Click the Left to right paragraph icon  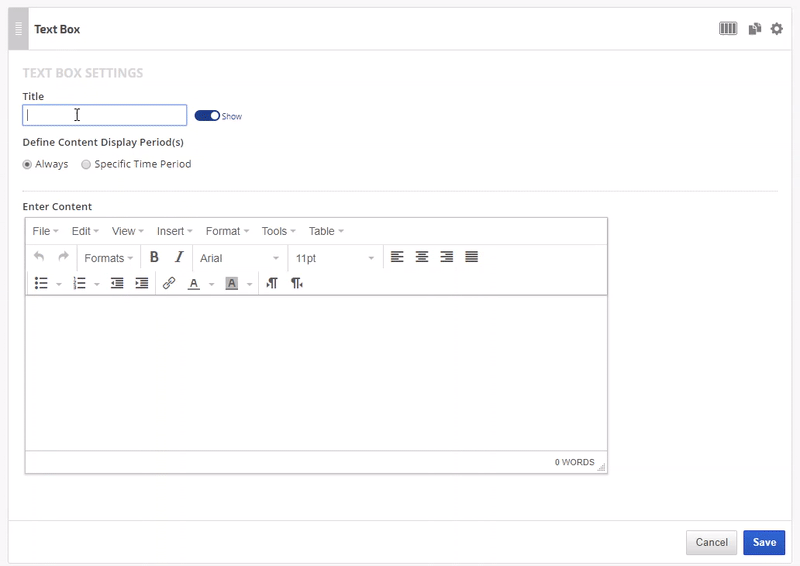272,284
